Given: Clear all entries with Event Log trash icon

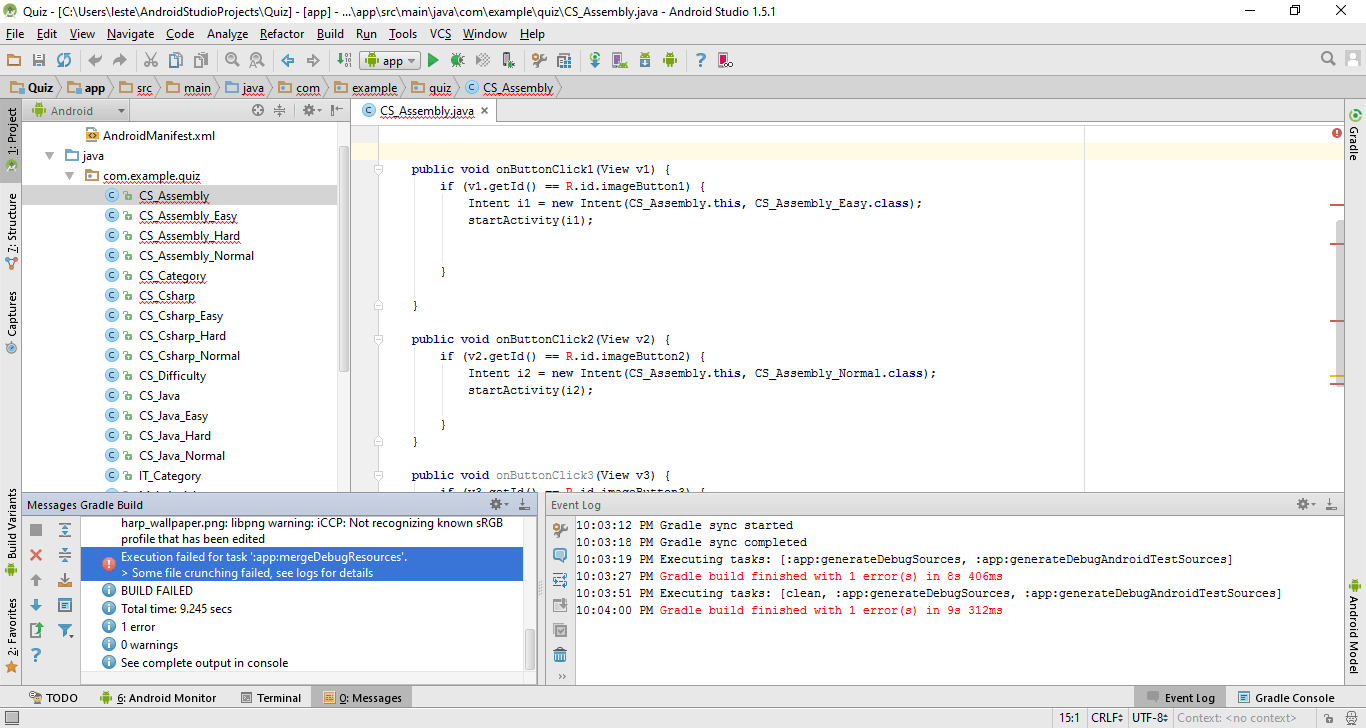Looking at the screenshot, I should (x=560, y=655).
